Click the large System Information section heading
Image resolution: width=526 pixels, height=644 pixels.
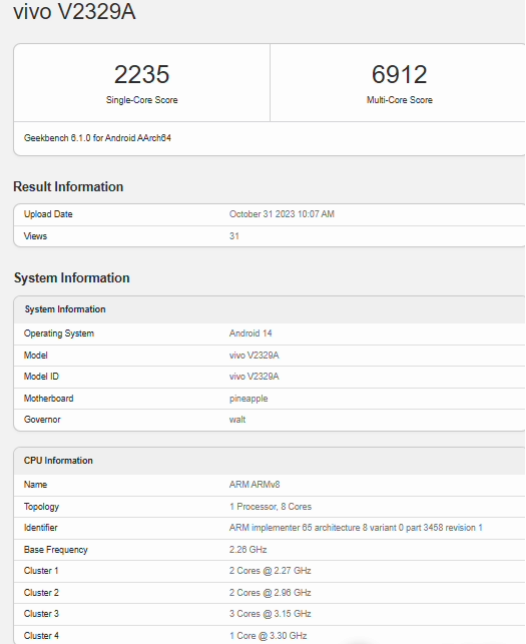72,278
